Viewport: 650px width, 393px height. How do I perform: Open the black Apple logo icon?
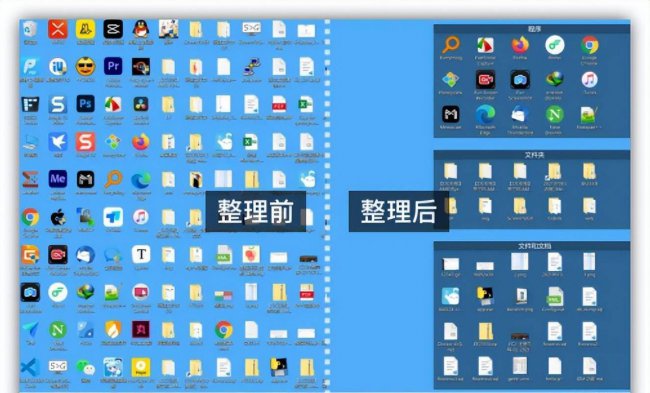[x=58, y=218]
